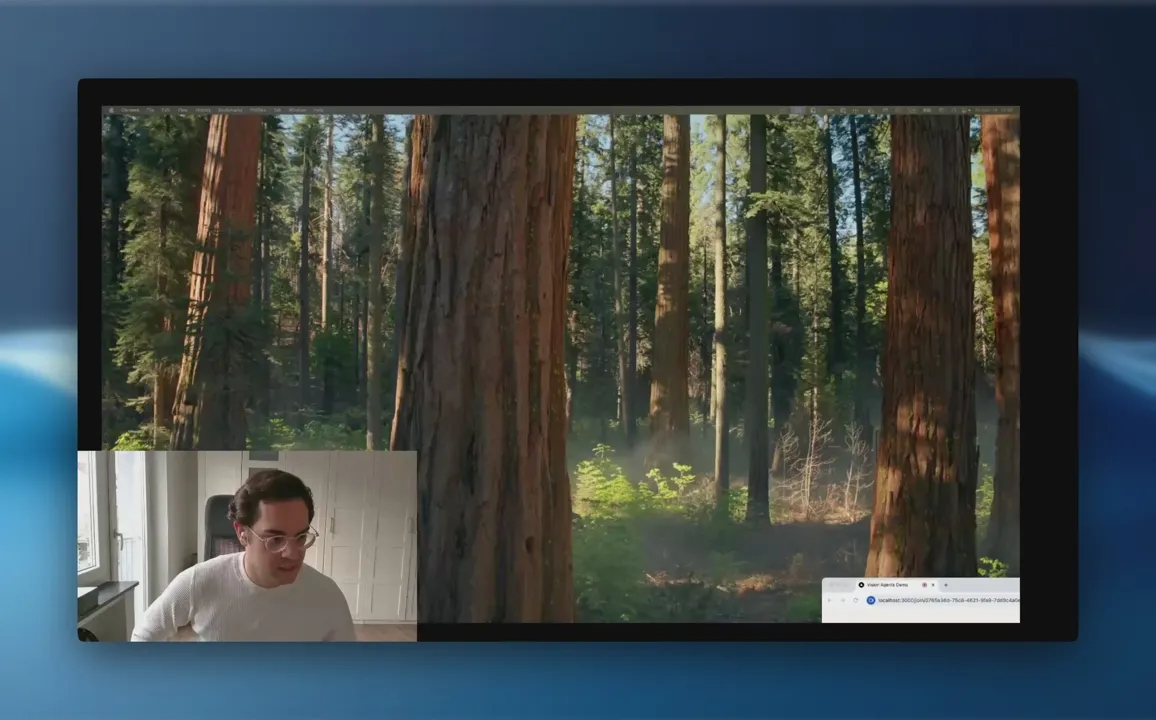Click the Vision Agents Demo tab favicon

[861, 585]
